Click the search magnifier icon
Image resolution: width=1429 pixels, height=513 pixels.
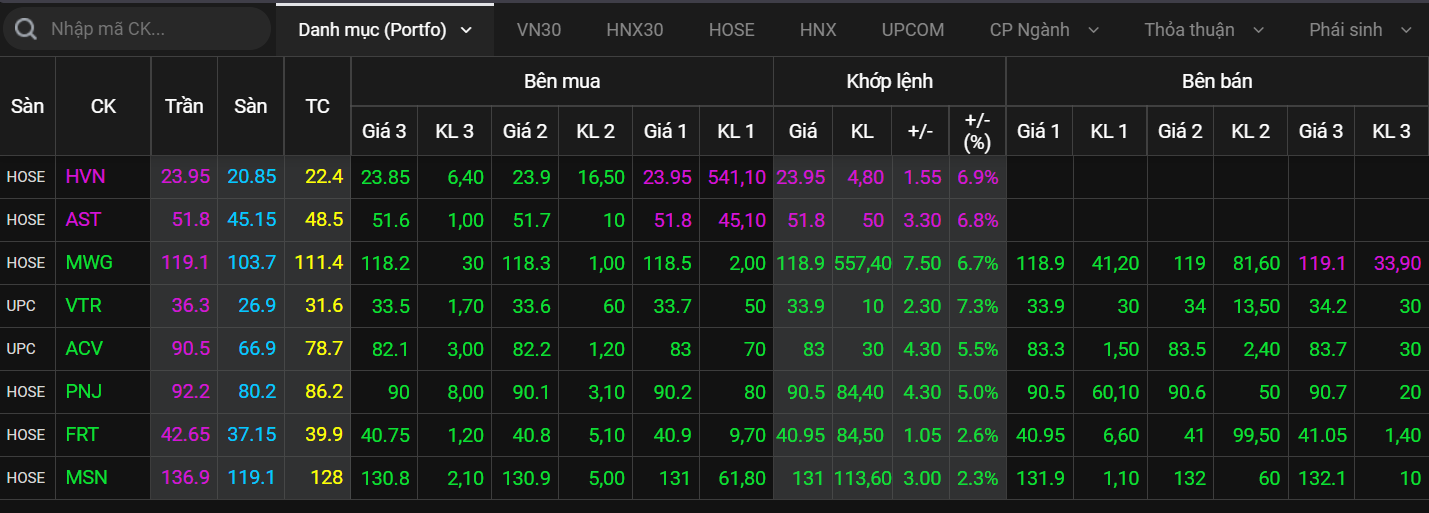coord(26,29)
